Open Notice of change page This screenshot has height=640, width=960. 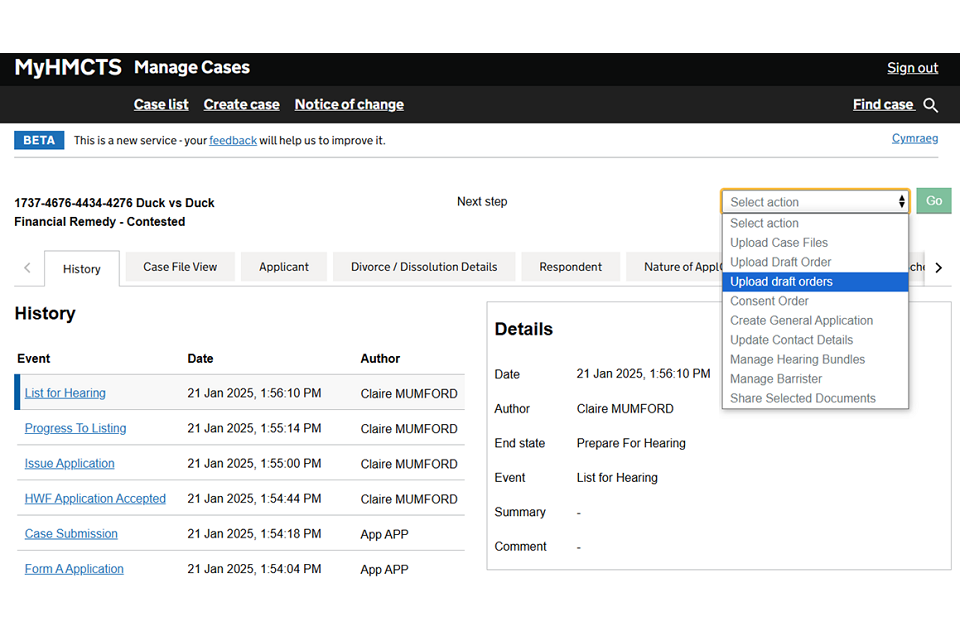tap(349, 105)
